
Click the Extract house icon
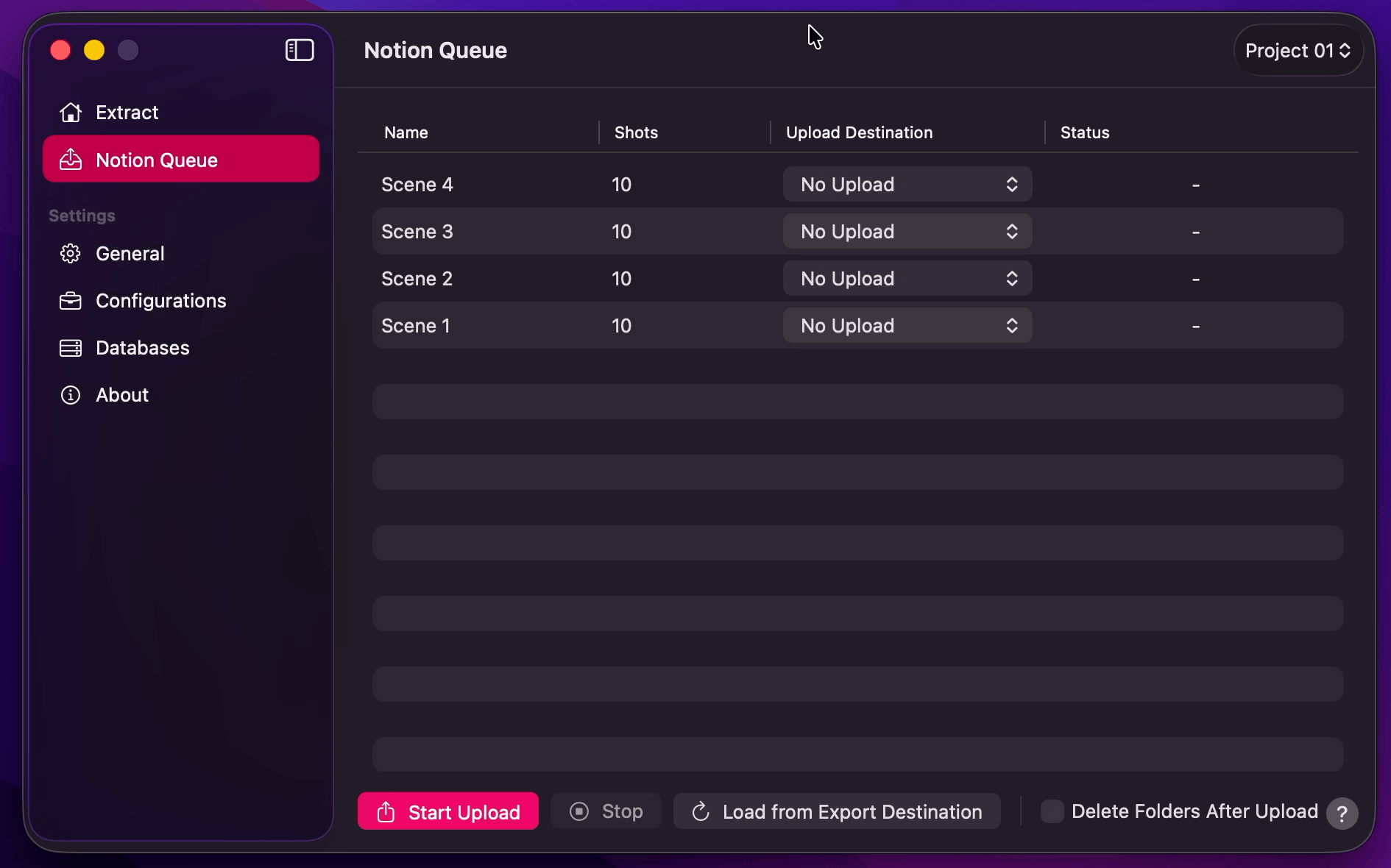[x=71, y=113]
